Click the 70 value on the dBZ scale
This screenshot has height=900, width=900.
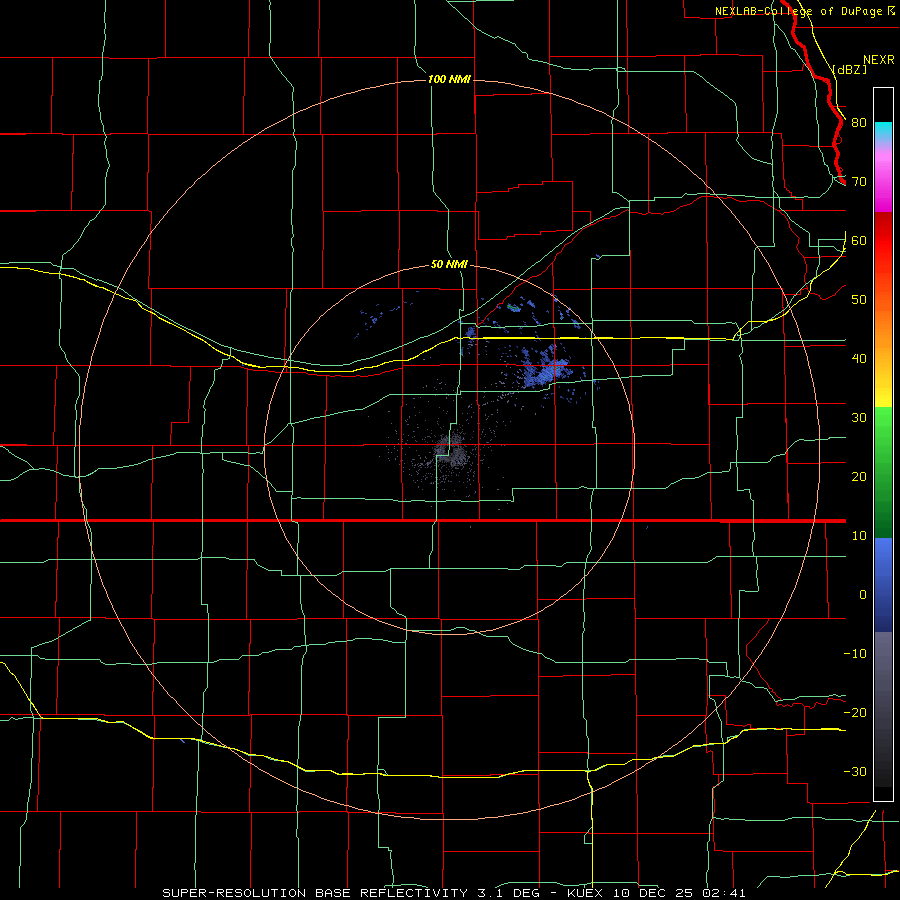click(x=859, y=182)
